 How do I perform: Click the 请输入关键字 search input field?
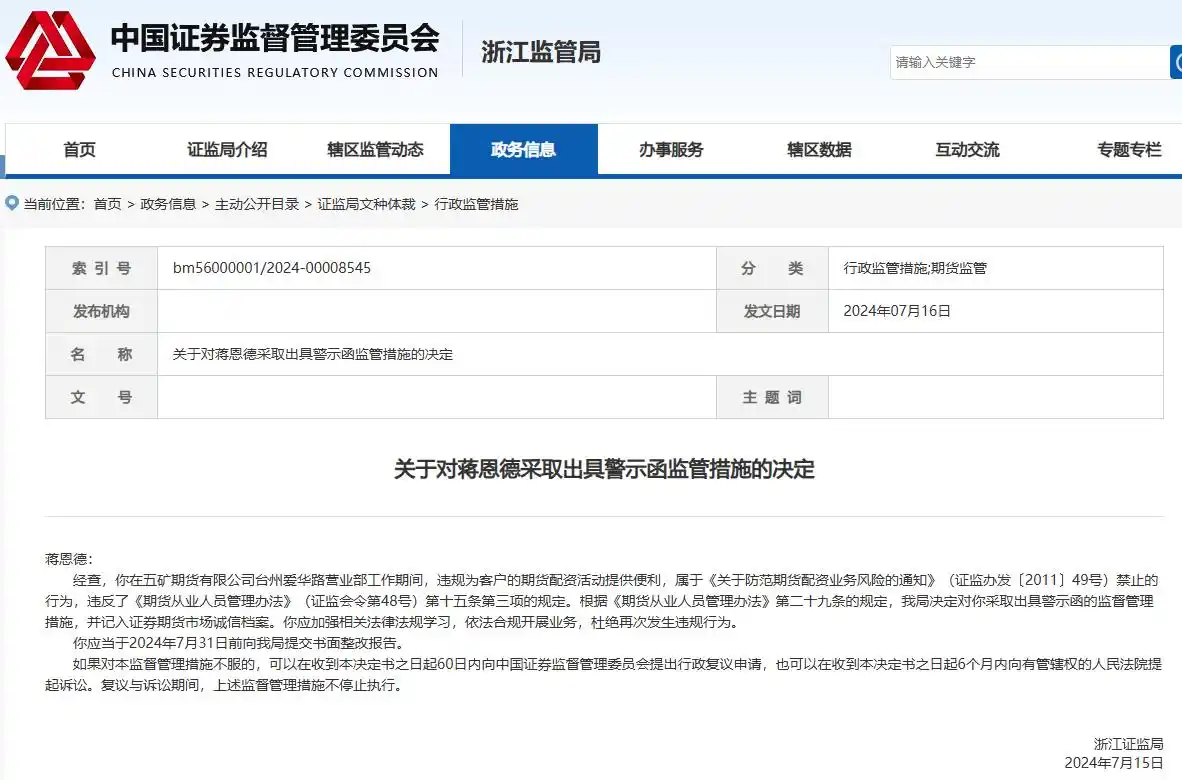coord(1030,61)
